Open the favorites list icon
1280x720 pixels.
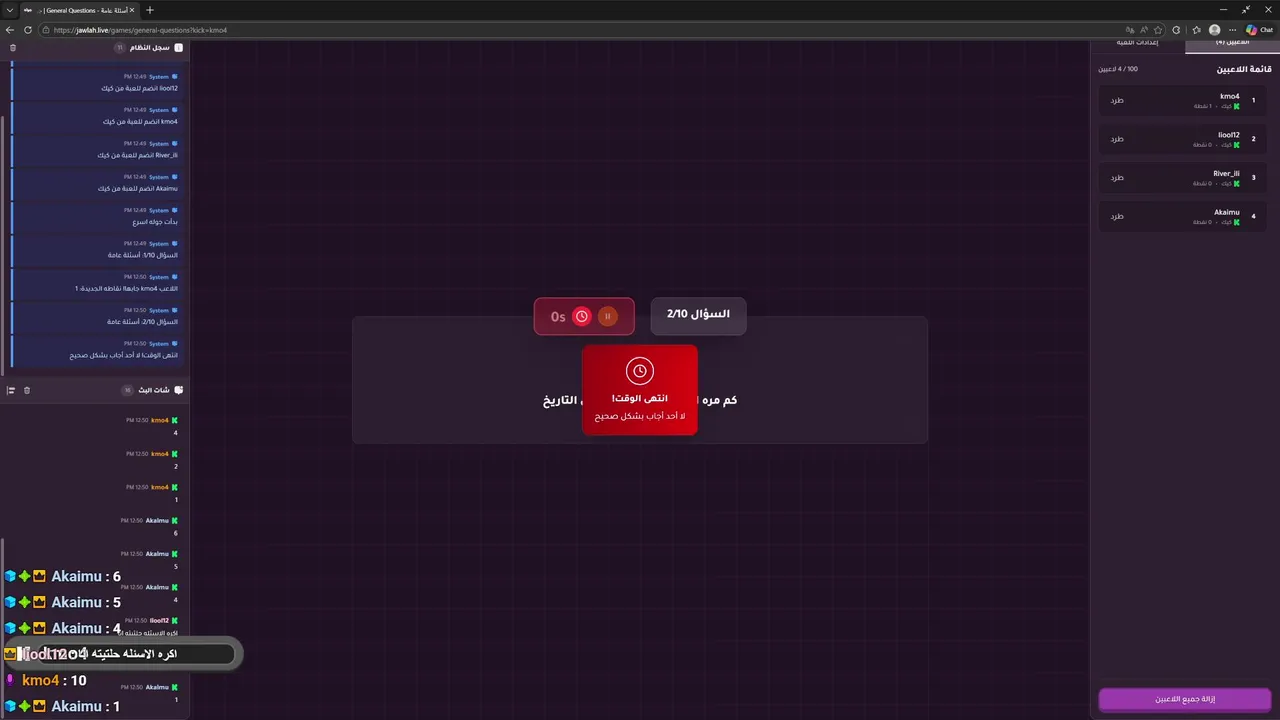coord(1197,30)
